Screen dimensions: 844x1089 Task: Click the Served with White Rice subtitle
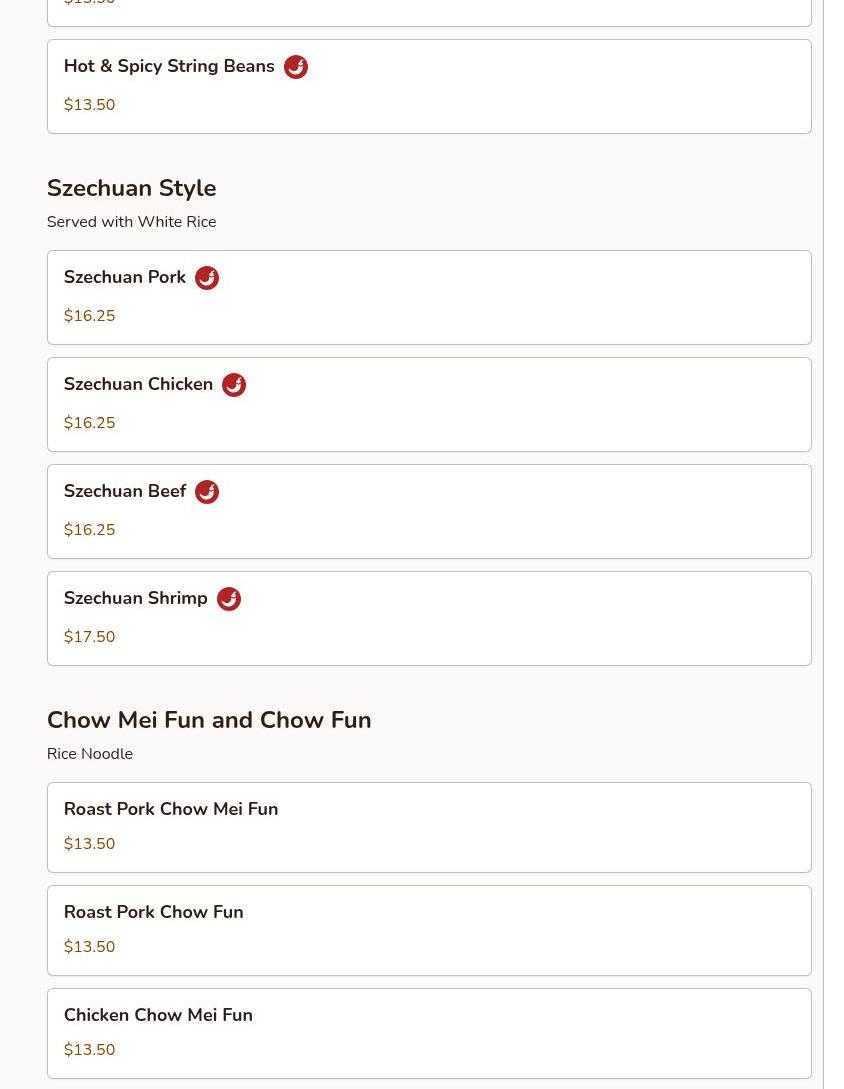[131, 222]
